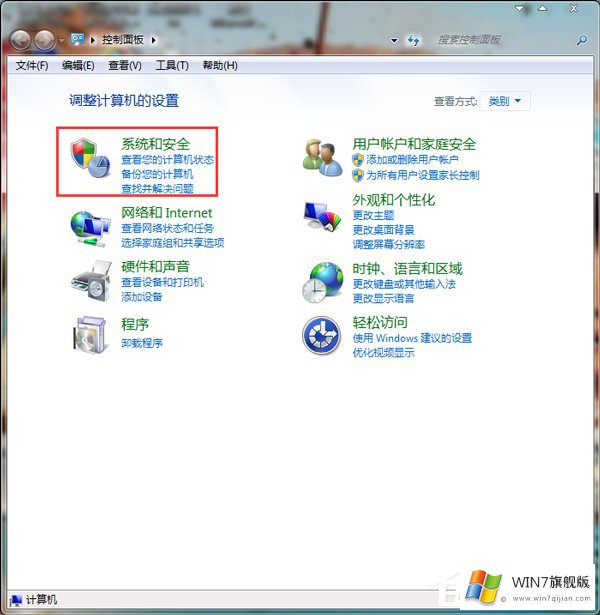Screen dimensions: 600x615
Task: Click 备份您的计算机 link
Action: (157, 174)
